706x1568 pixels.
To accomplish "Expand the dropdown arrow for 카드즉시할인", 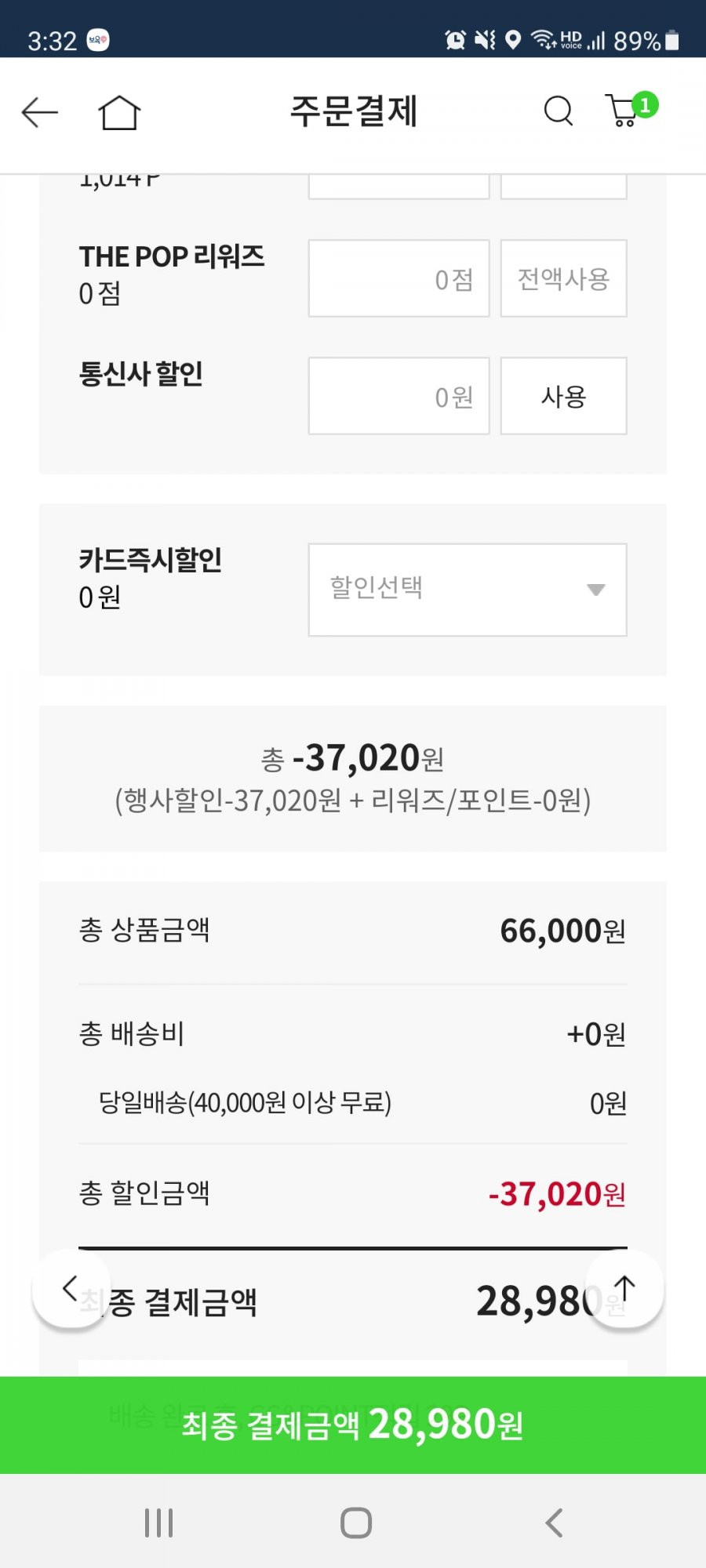I will 596,590.
